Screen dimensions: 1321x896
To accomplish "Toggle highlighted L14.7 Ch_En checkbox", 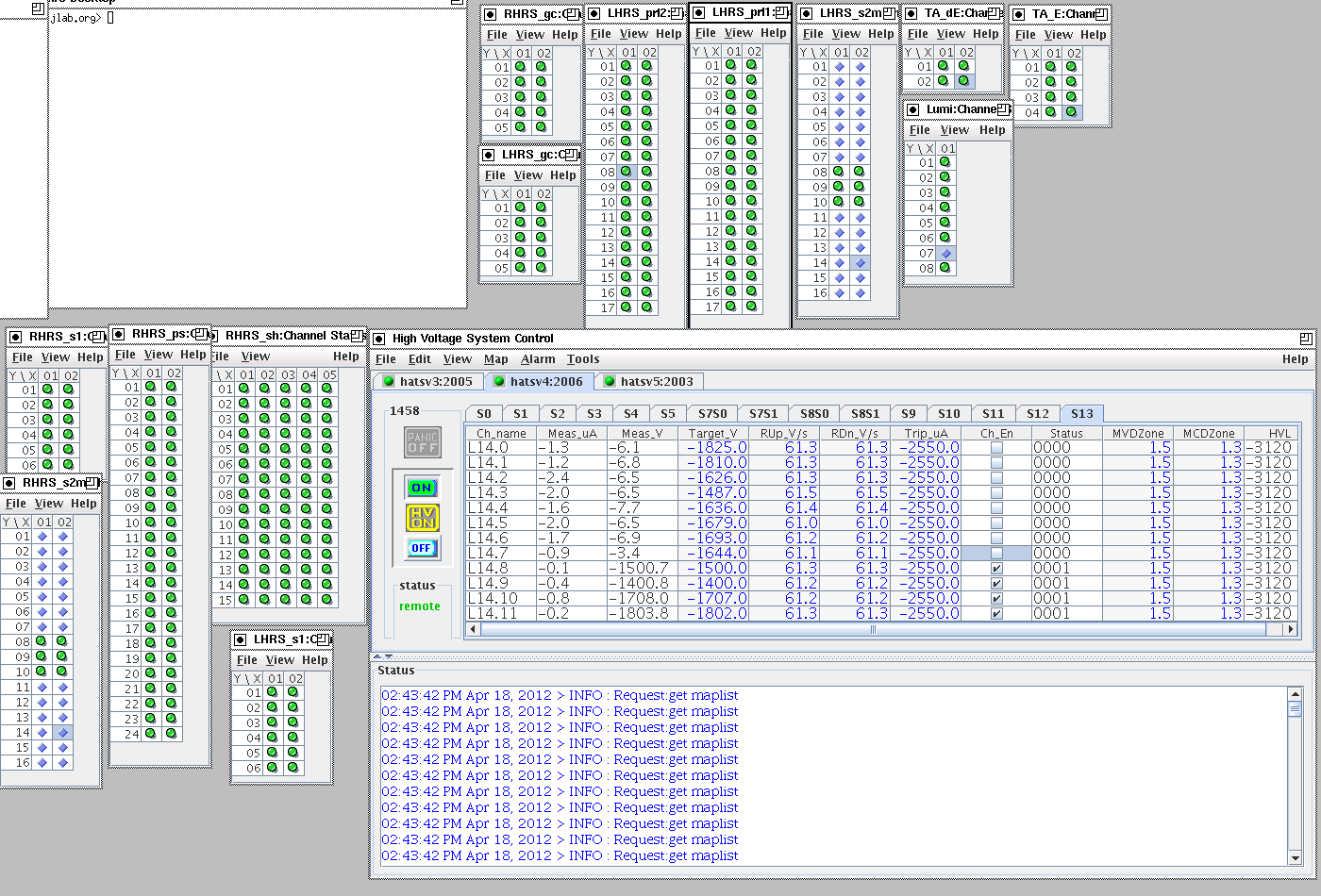I will pyautogui.click(x=996, y=554).
